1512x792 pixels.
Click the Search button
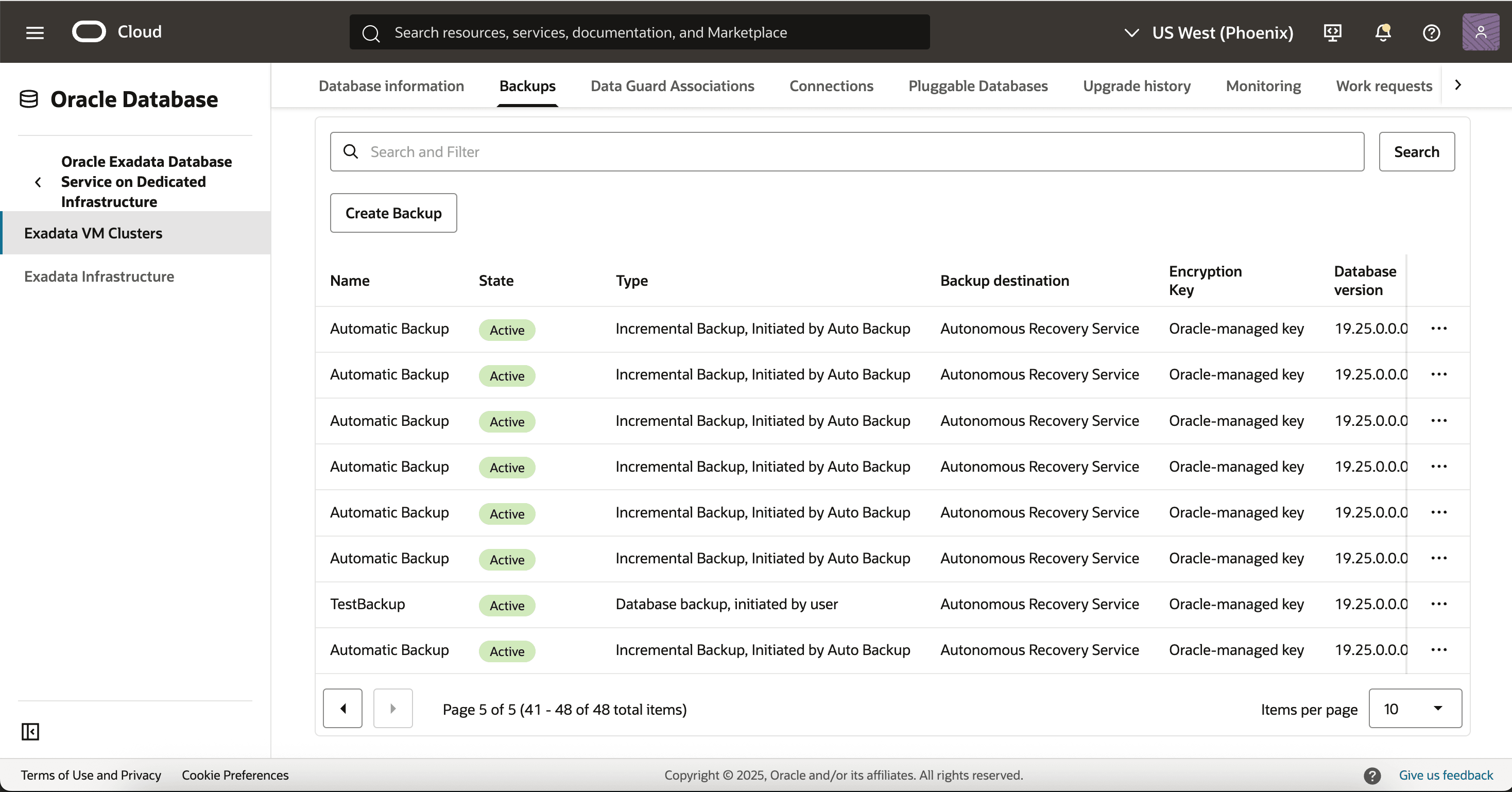tap(1416, 151)
